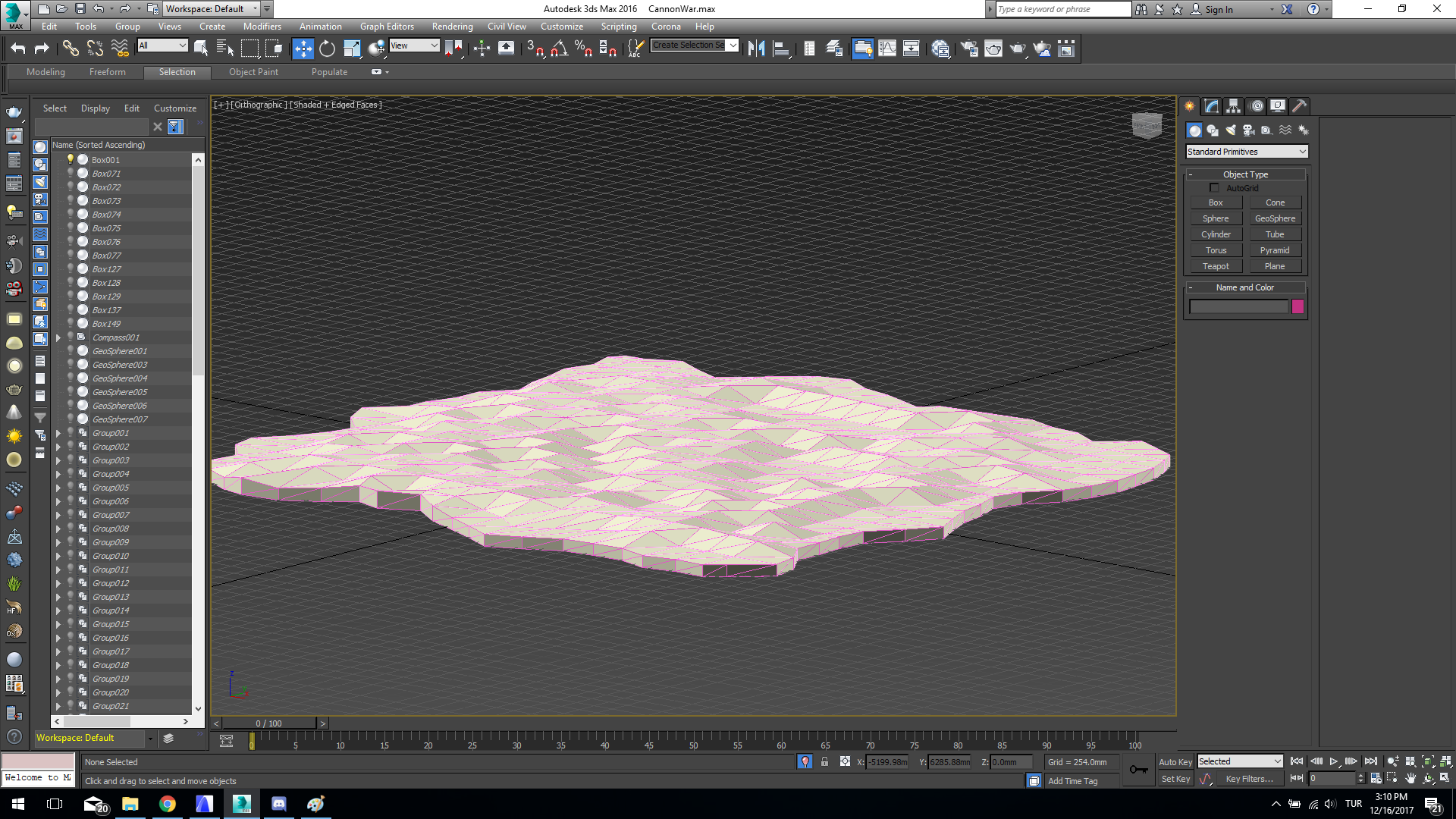The width and height of the screenshot is (1456, 819).
Task: Select Cameras category in Create panel
Action: point(1249,130)
